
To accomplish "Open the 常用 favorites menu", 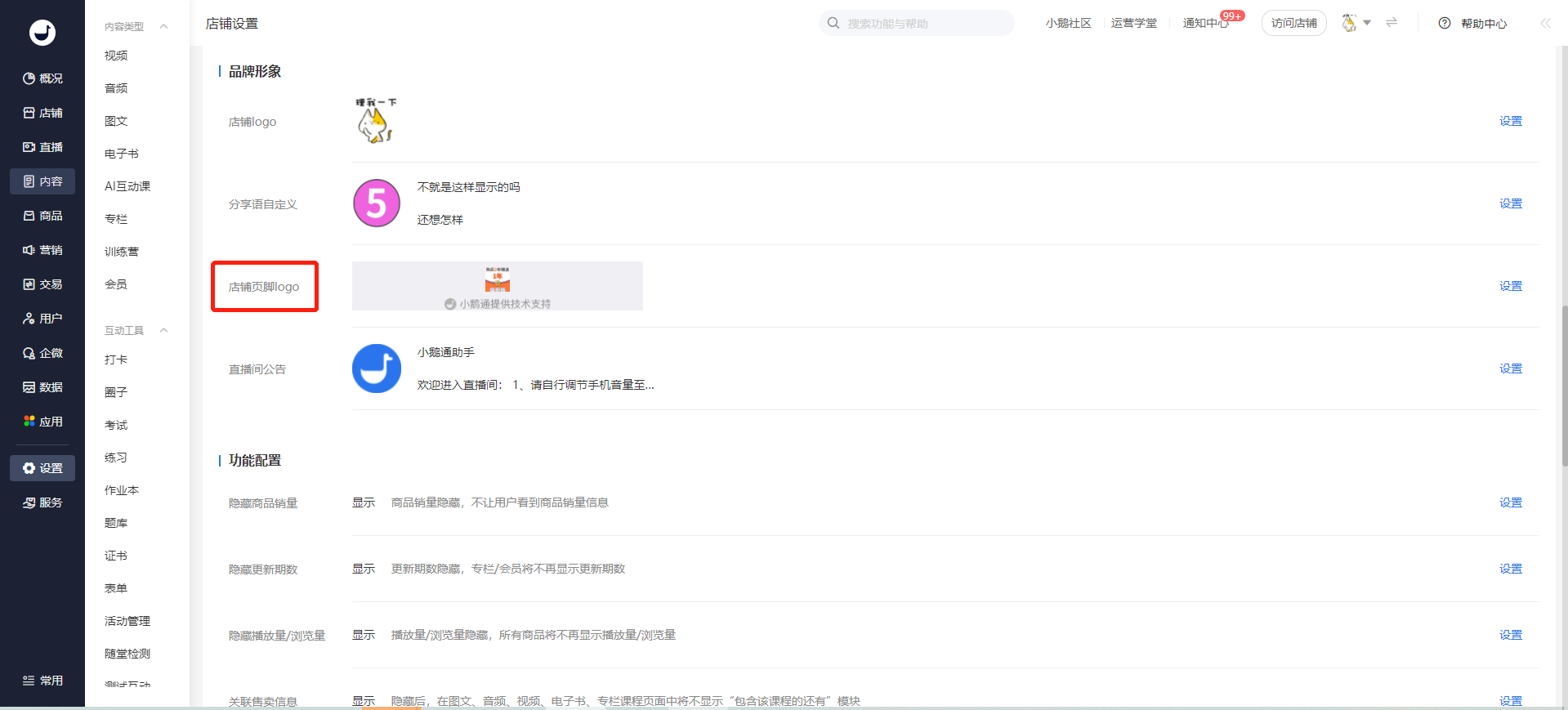I will 42,681.
